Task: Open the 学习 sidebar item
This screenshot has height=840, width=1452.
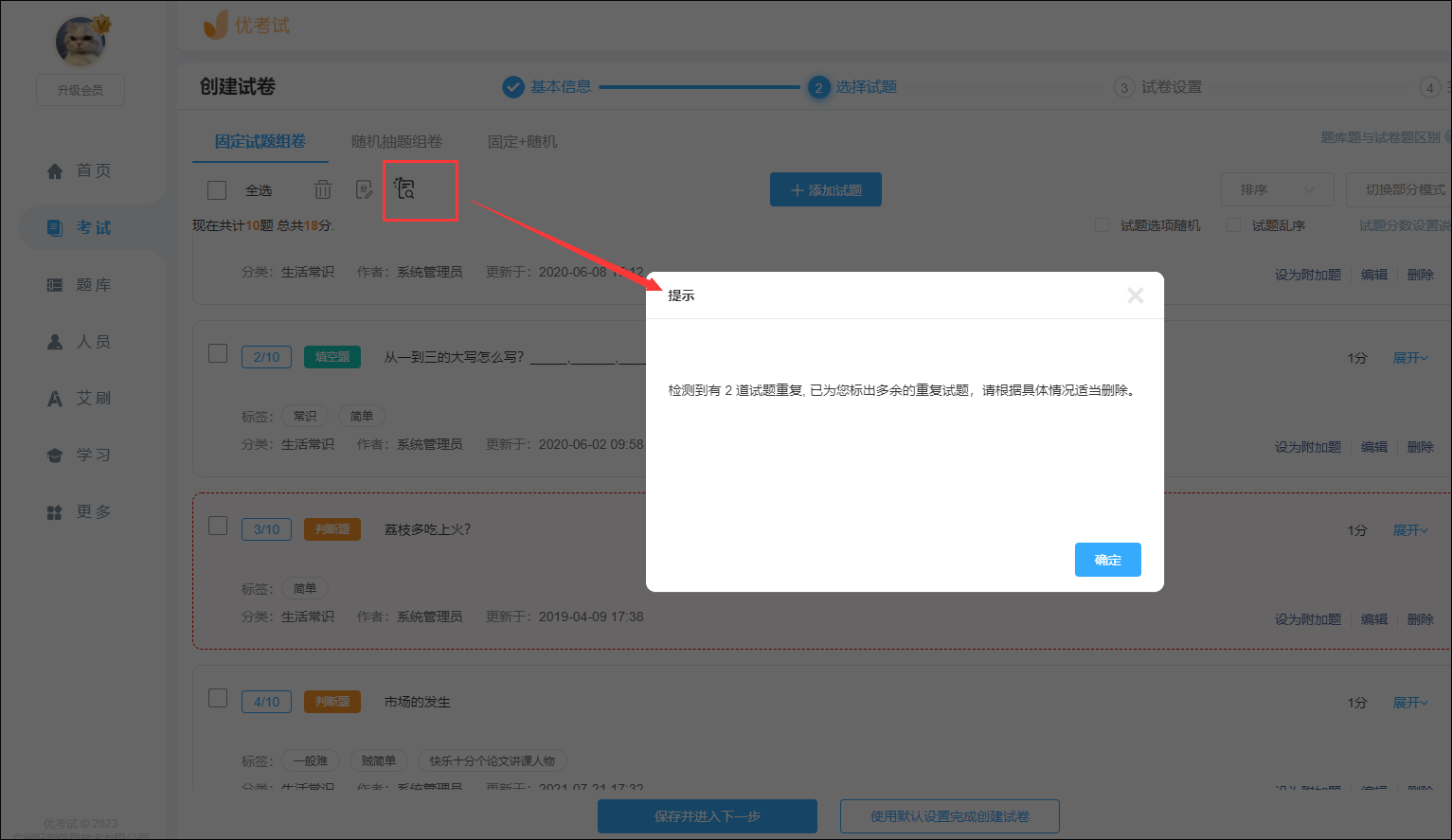Action: 80,455
